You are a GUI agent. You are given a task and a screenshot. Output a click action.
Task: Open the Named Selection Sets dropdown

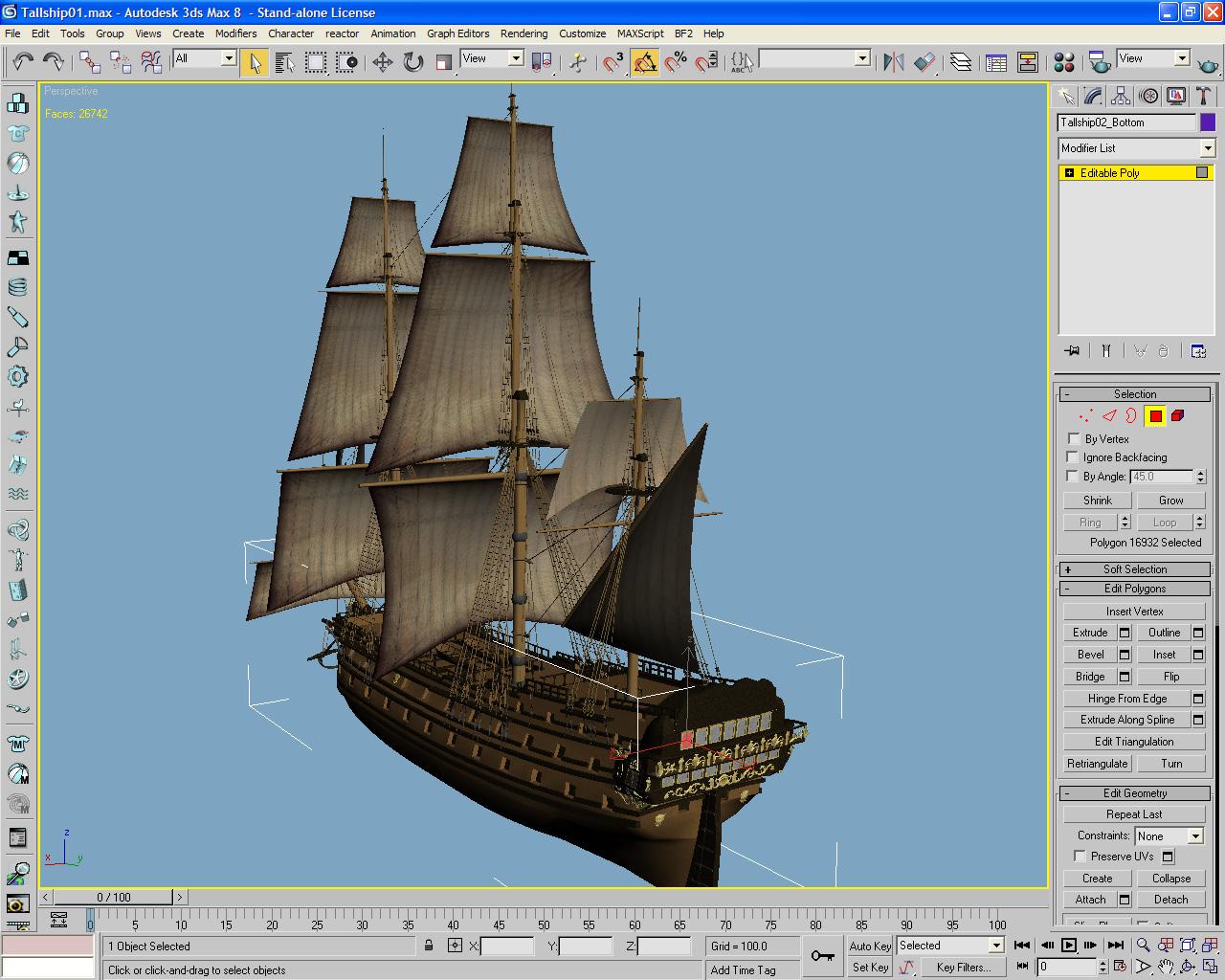814,58
